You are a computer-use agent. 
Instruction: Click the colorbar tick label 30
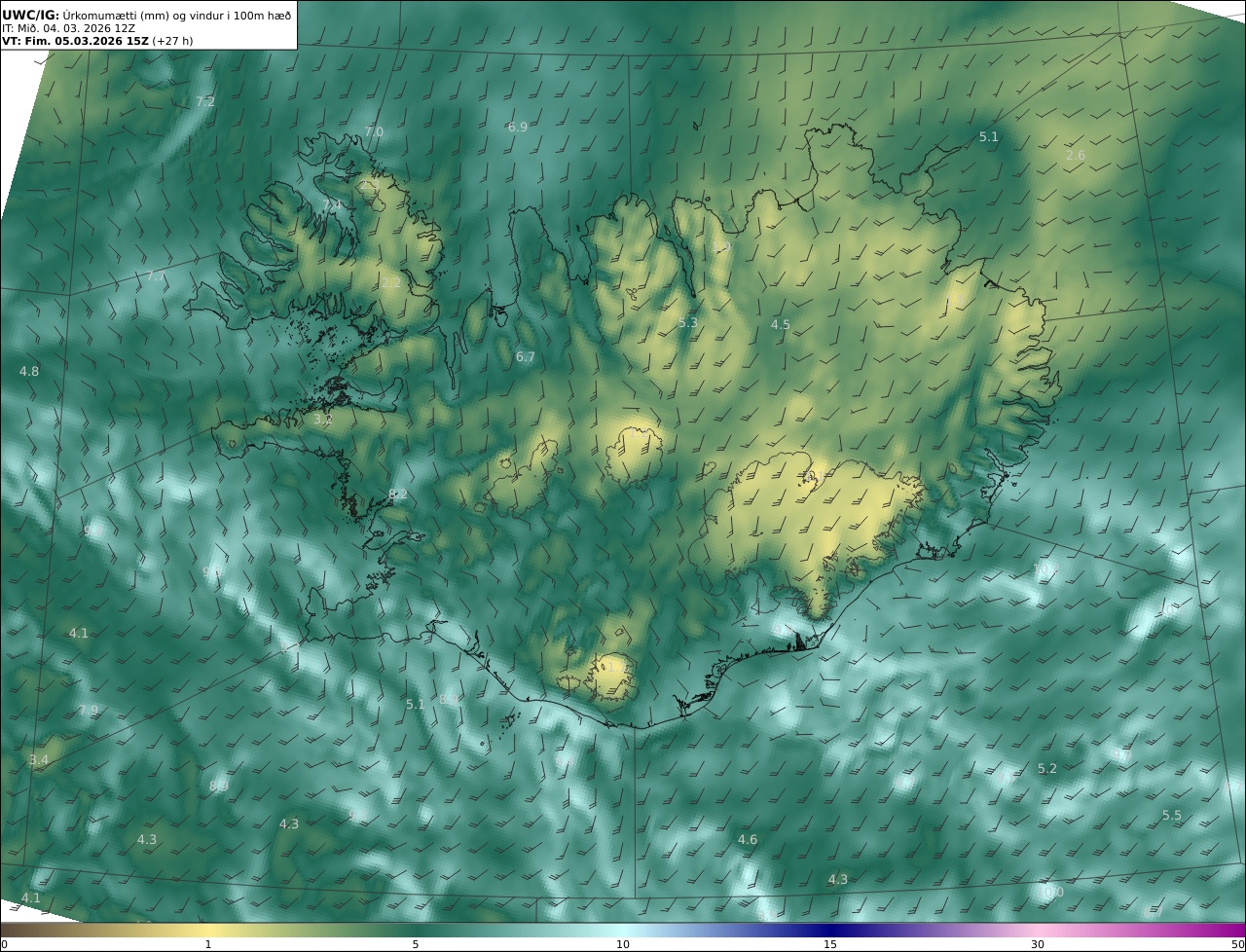coord(1038,944)
